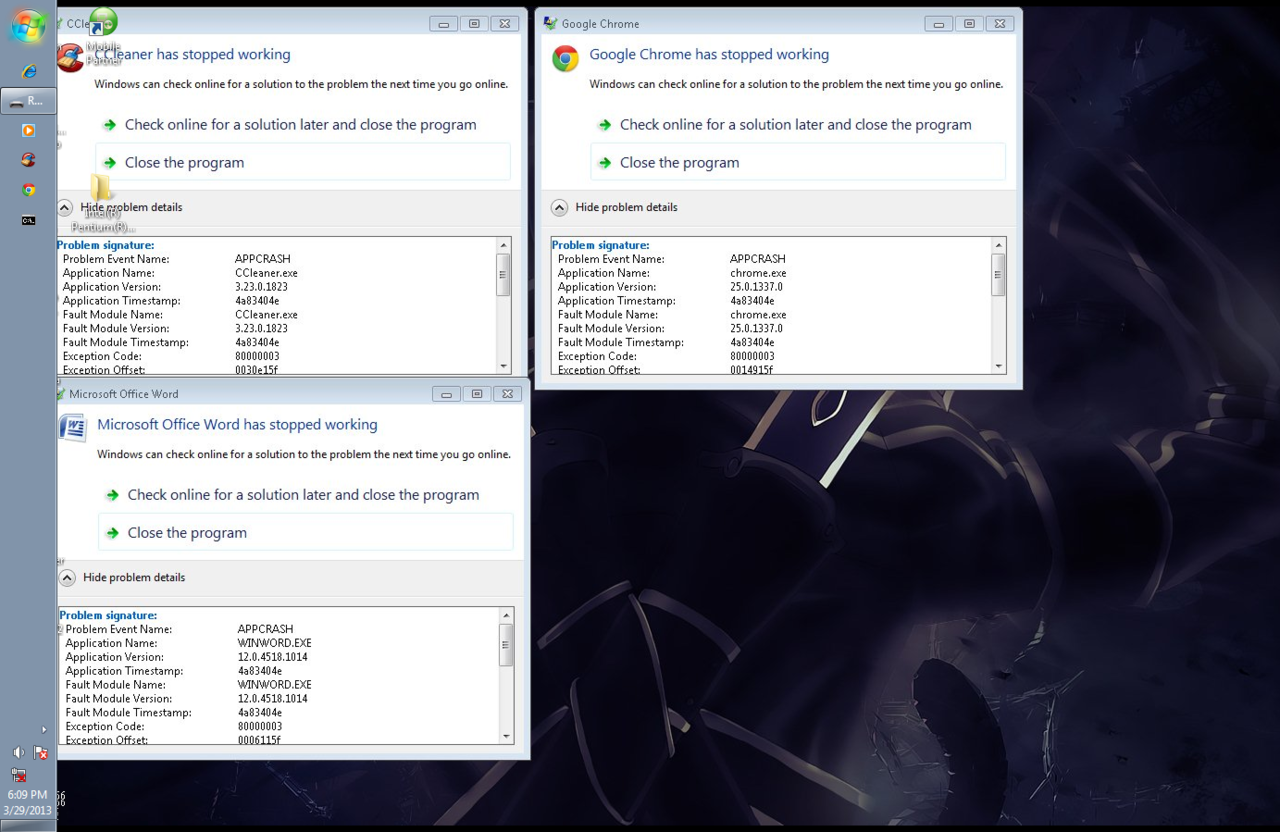This screenshot has height=832, width=1280.
Task: Click scroll-down arrow in Chrome details box
Action: coord(998,367)
